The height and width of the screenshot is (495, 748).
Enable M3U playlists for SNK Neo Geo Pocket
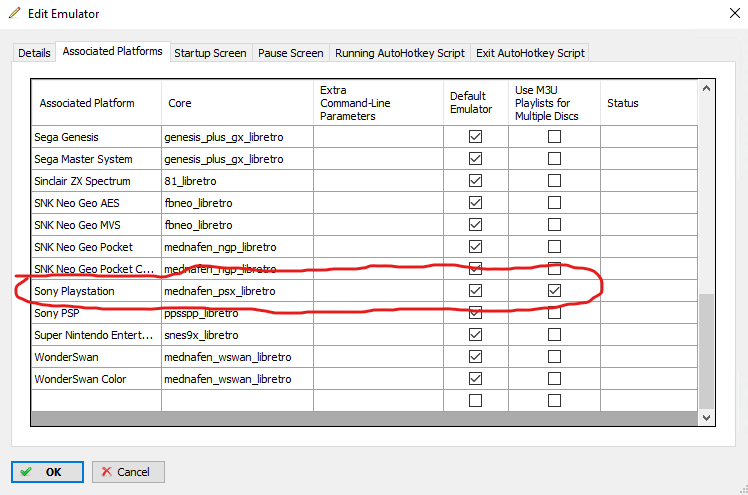pyautogui.click(x=554, y=247)
